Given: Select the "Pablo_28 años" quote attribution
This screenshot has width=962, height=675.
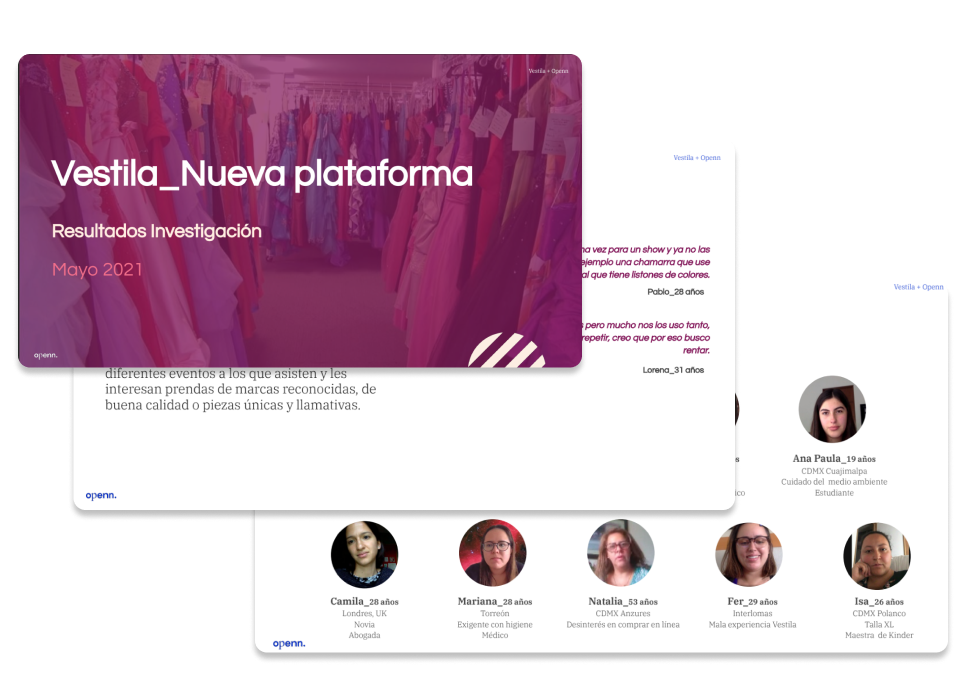Looking at the screenshot, I should point(675,292).
